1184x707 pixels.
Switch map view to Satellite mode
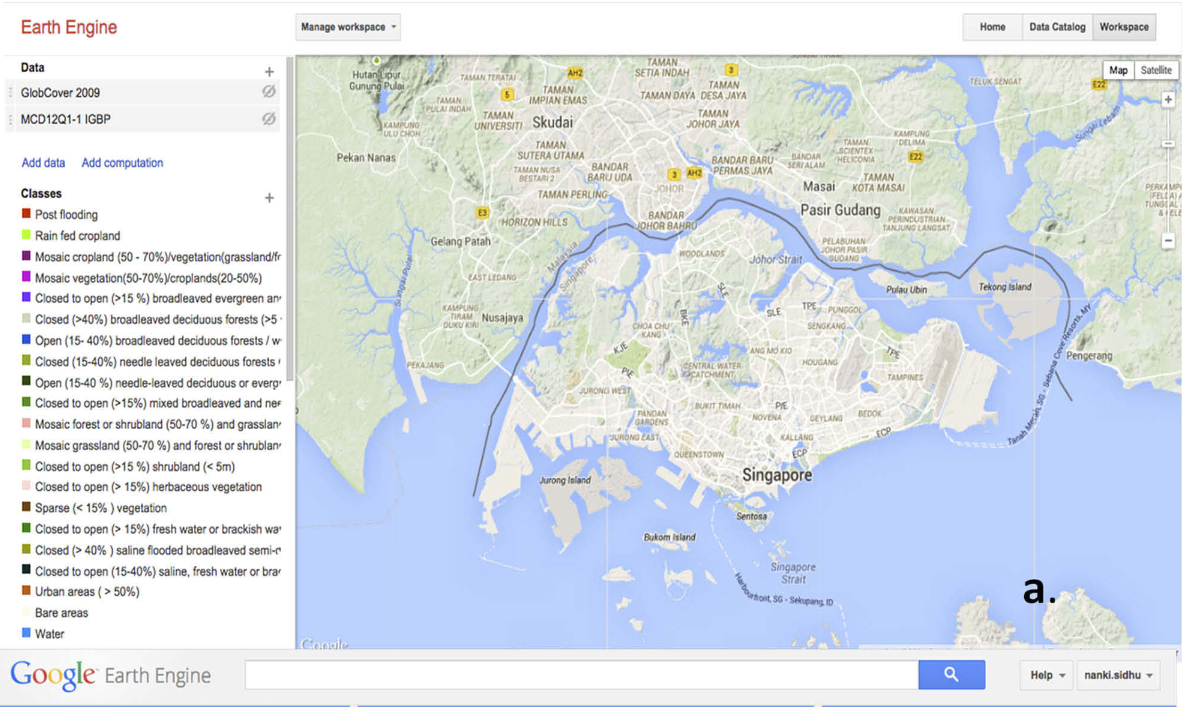pos(1156,70)
